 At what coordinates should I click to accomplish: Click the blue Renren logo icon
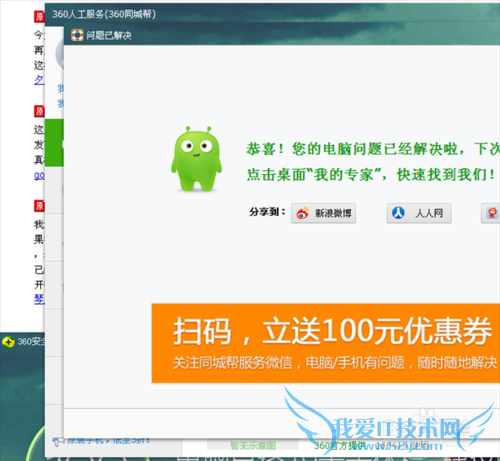pos(398,213)
